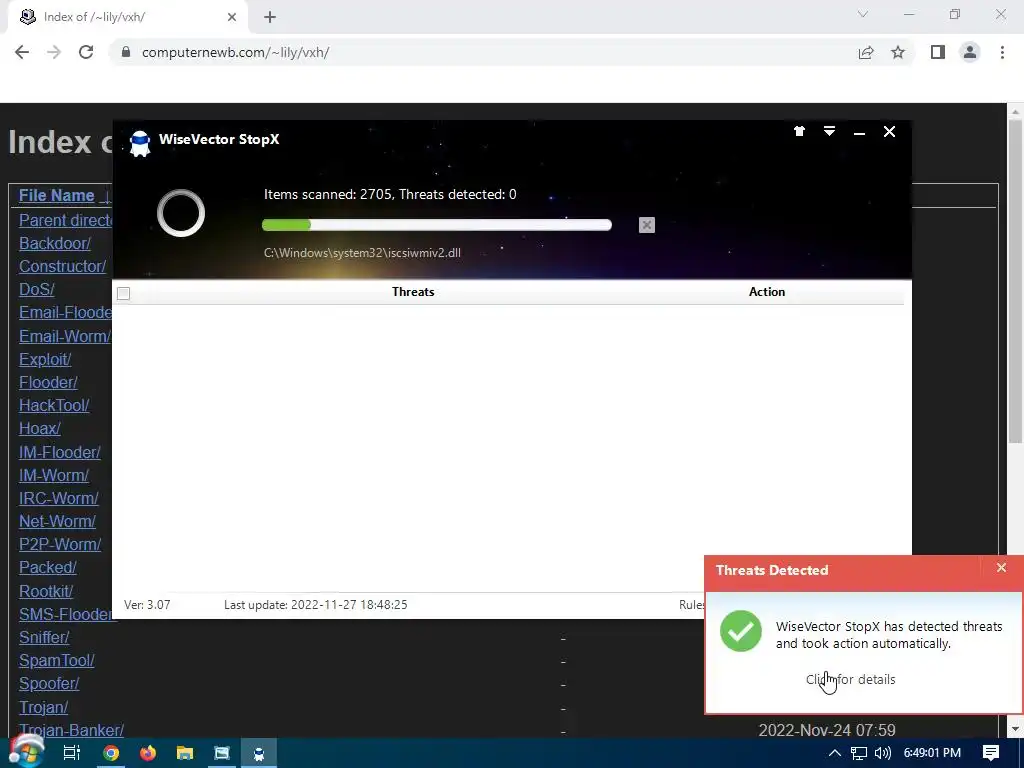The width and height of the screenshot is (1024, 768).
Task: Go back in the Chrome browser
Action: (22, 52)
